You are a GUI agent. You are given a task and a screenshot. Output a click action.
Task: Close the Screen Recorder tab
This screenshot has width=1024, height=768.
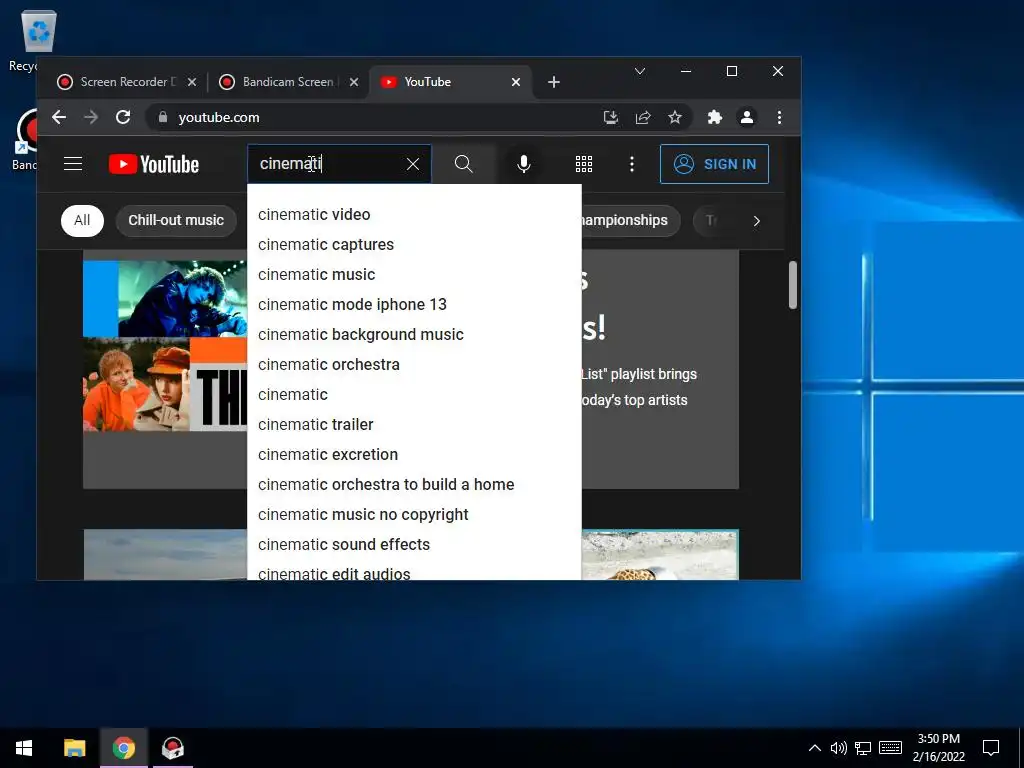(191, 82)
